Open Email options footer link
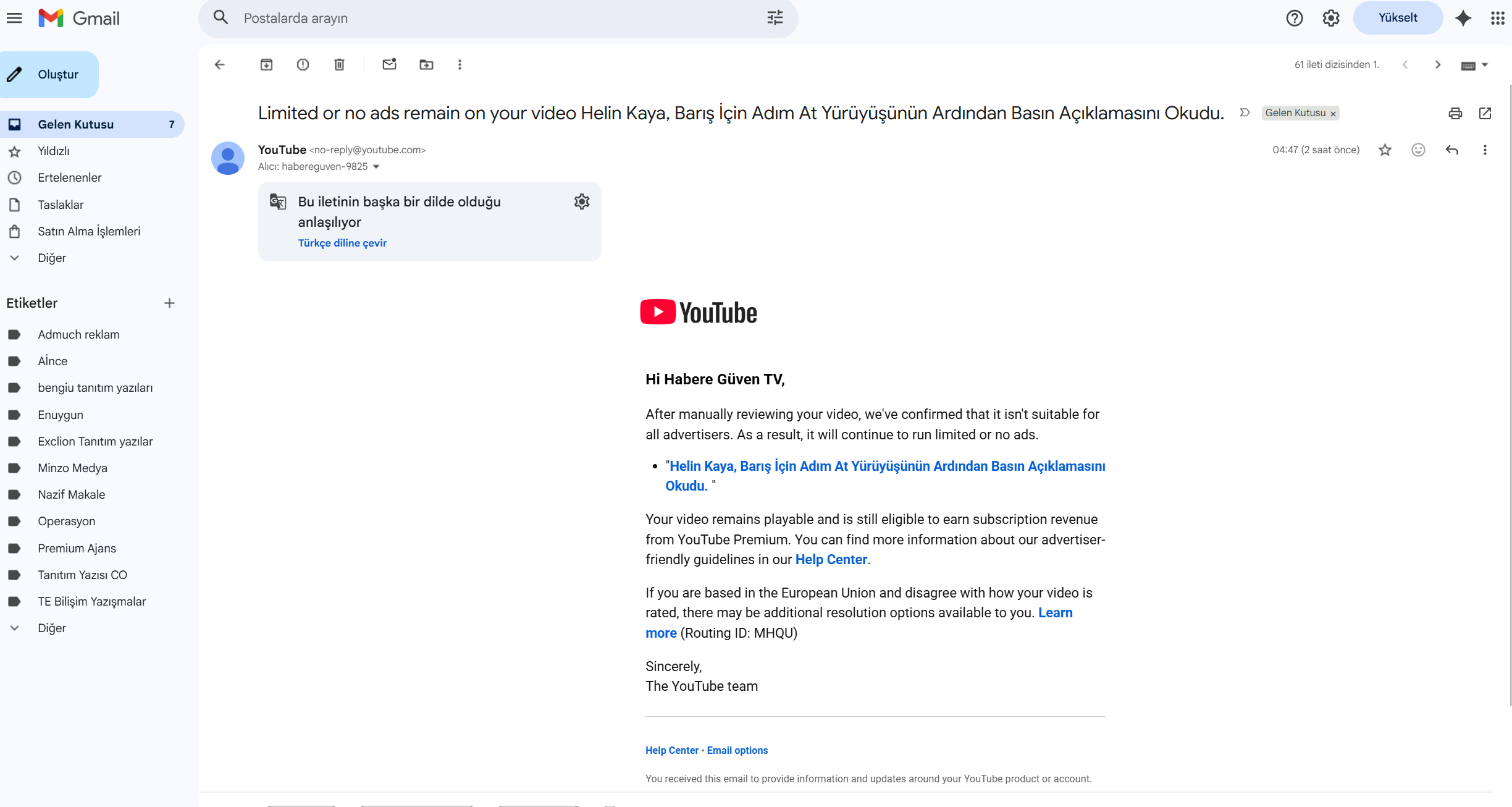 pyautogui.click(x=737, y=750)
